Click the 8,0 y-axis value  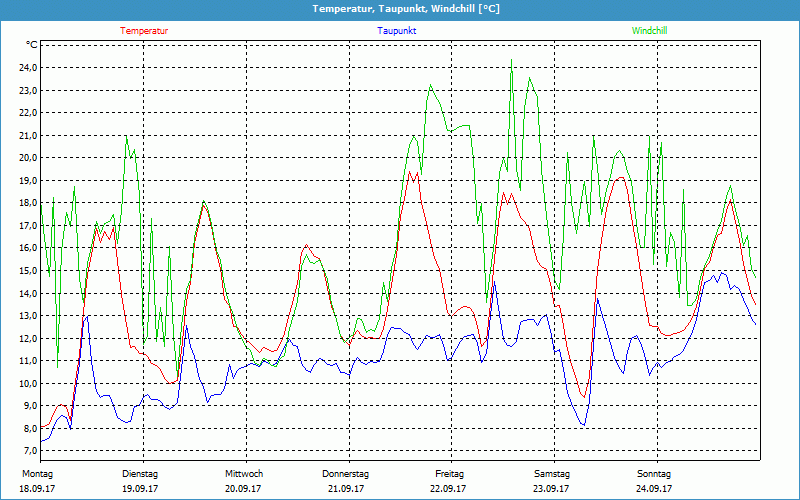(x=29, y=429)
